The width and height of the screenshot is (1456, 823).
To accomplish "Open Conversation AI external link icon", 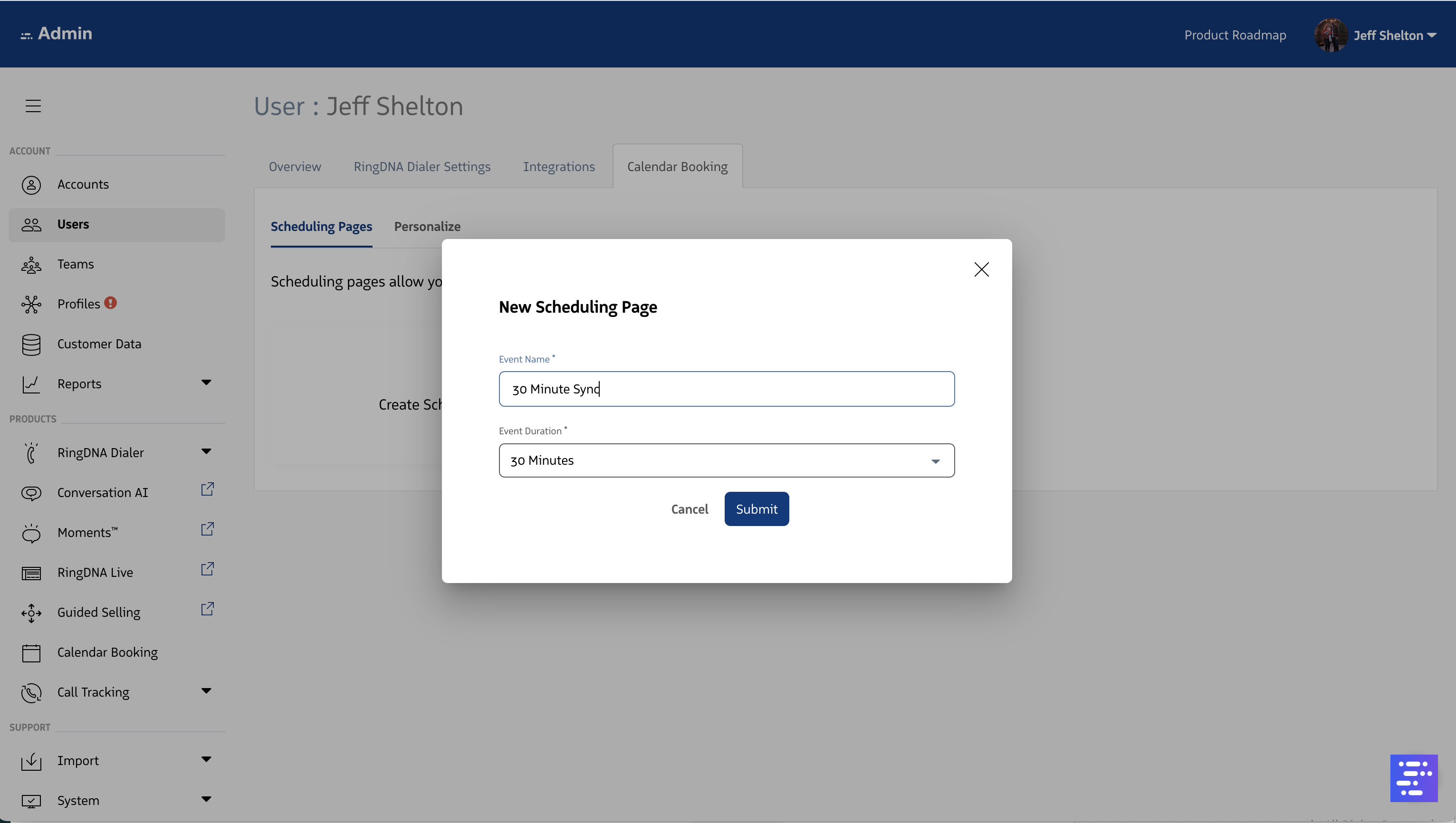I will (x=208, y=489).
